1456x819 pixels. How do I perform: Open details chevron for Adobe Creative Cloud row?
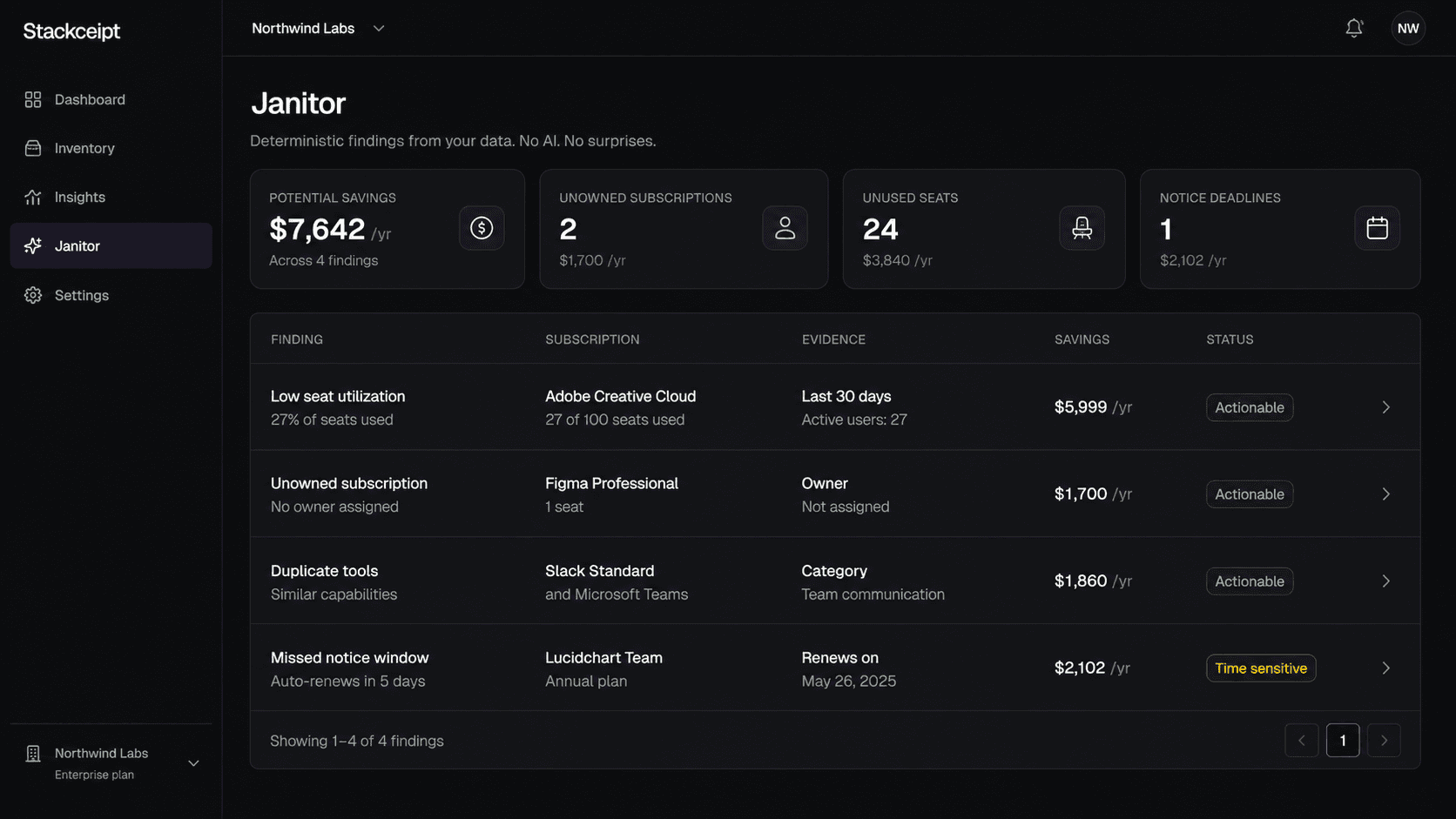click(x=1385, y=407)
